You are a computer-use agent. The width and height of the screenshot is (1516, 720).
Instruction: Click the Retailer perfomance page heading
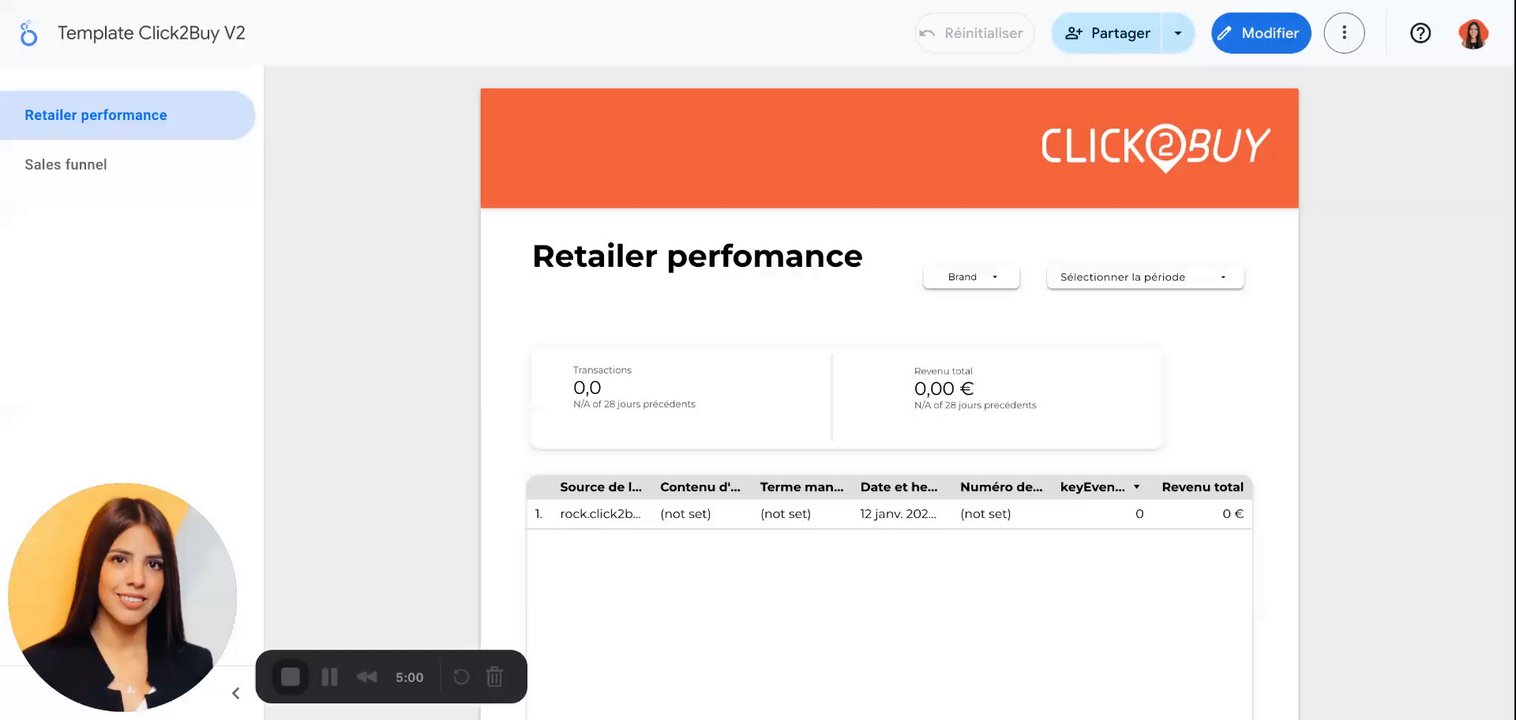coord(697,256)
